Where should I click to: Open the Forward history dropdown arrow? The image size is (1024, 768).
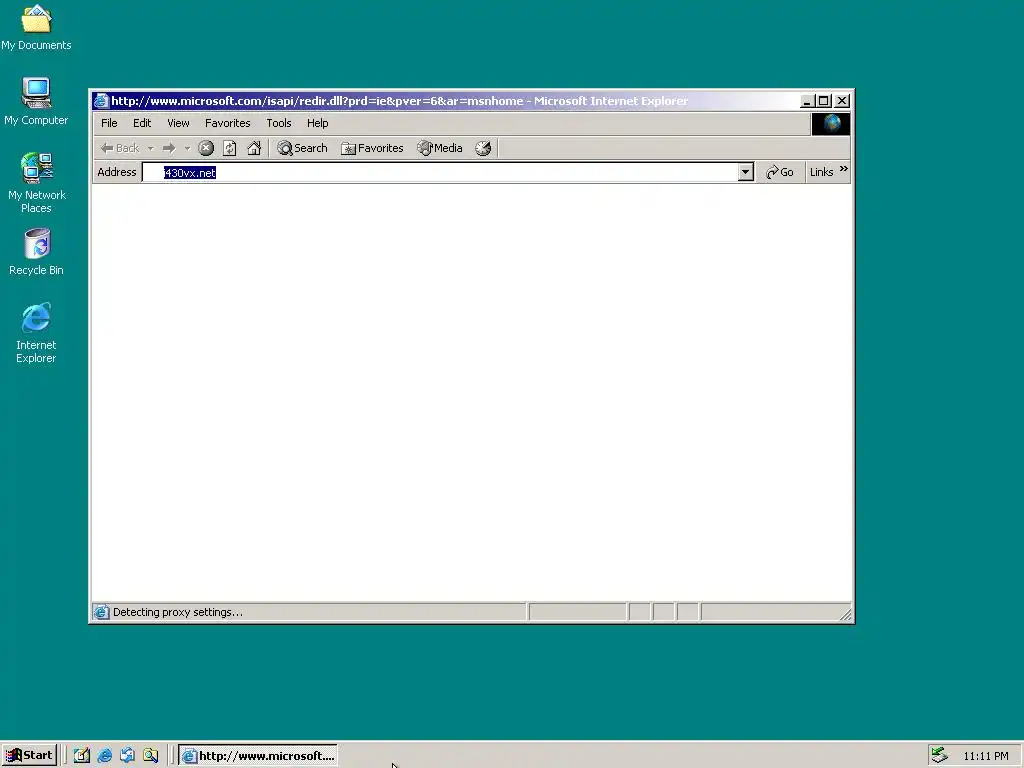point(187,148)
